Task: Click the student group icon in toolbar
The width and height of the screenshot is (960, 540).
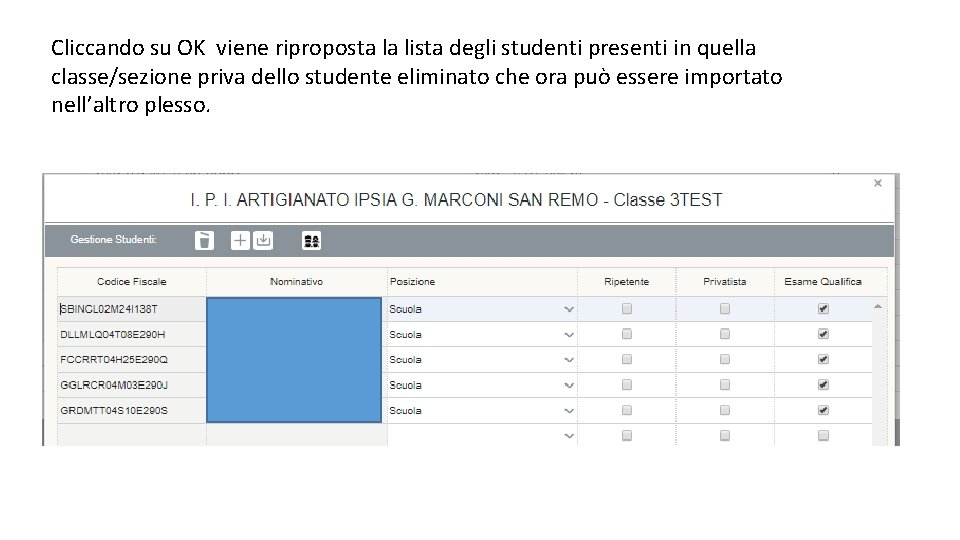Action: (312, 240)
